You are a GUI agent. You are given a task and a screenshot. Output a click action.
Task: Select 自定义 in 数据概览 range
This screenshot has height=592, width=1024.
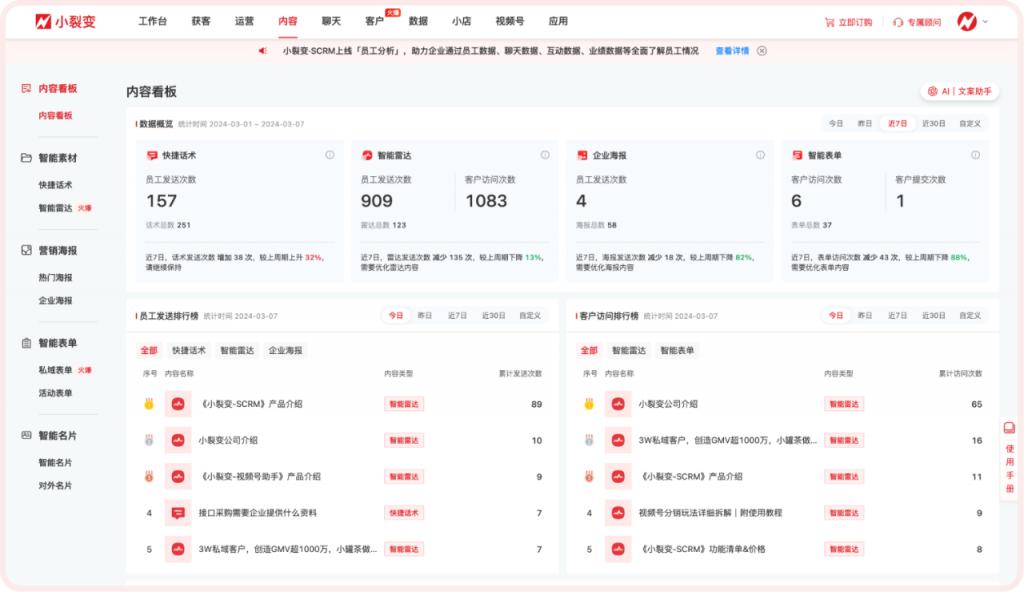point(970,123)
